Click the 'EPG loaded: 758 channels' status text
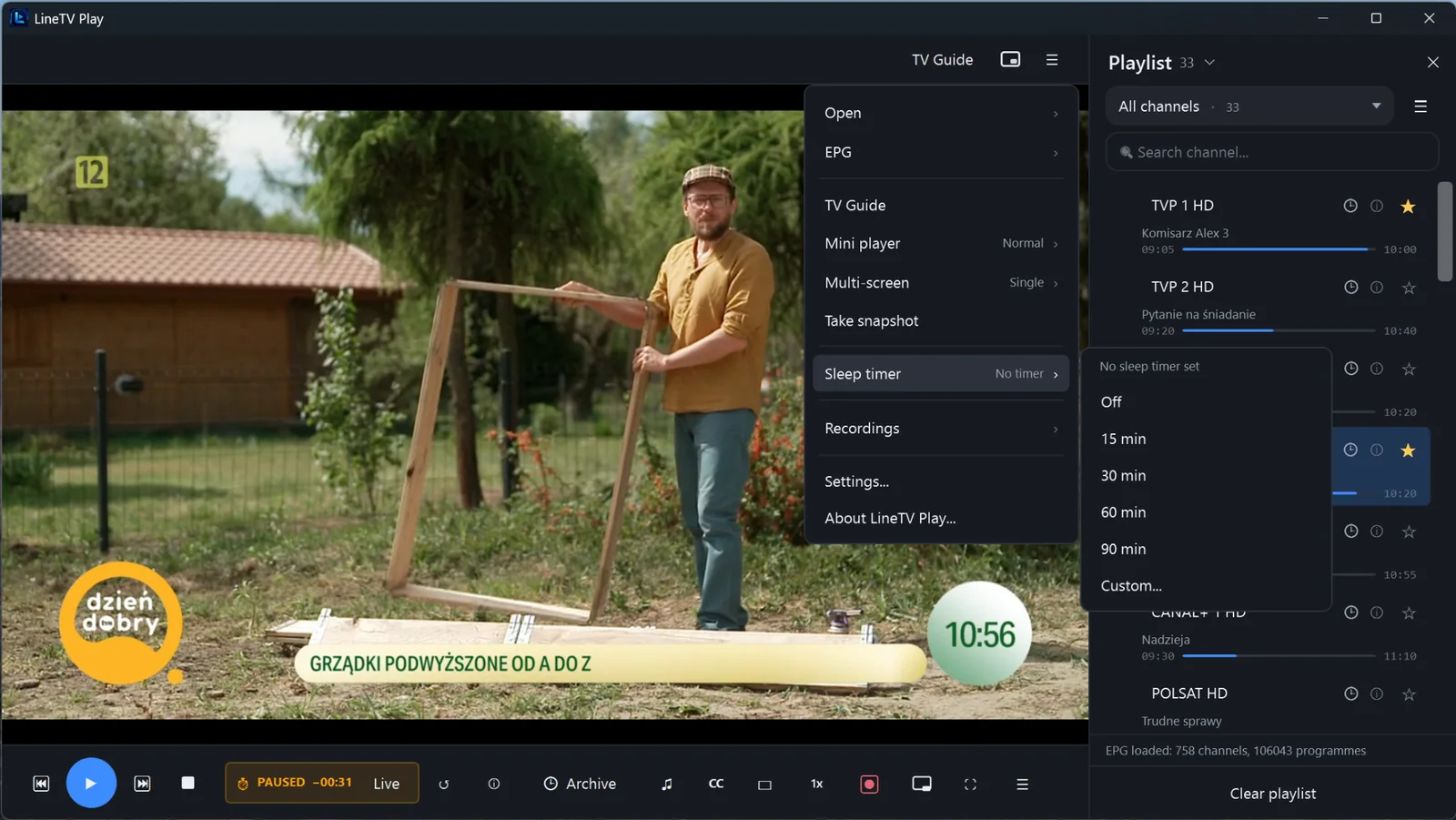 click(x=1236, y=751)
